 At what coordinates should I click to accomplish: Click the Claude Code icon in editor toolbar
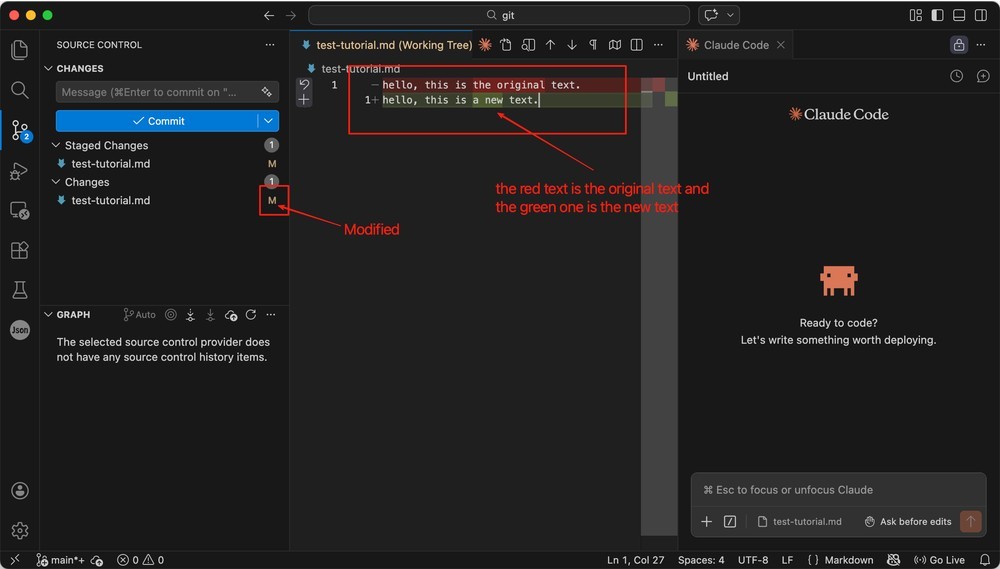tap(485, 45)
